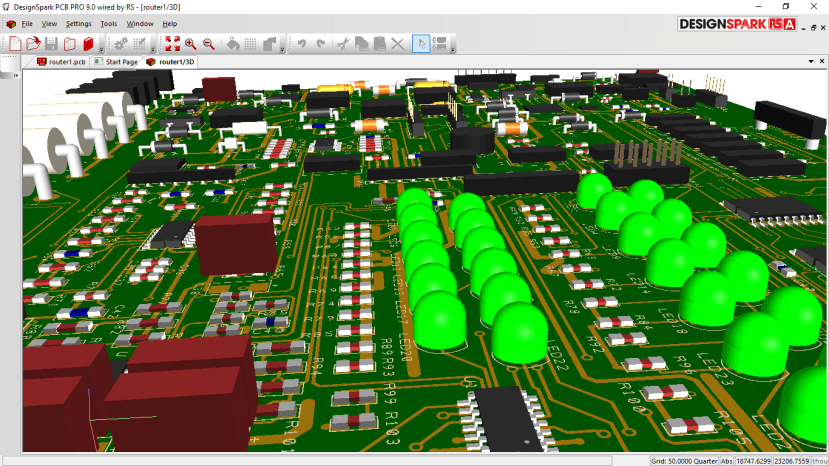Open a file with the Open folder icon
Viewport: 829px width, 466px height.
pyautogui.click(x=33, y=44)
